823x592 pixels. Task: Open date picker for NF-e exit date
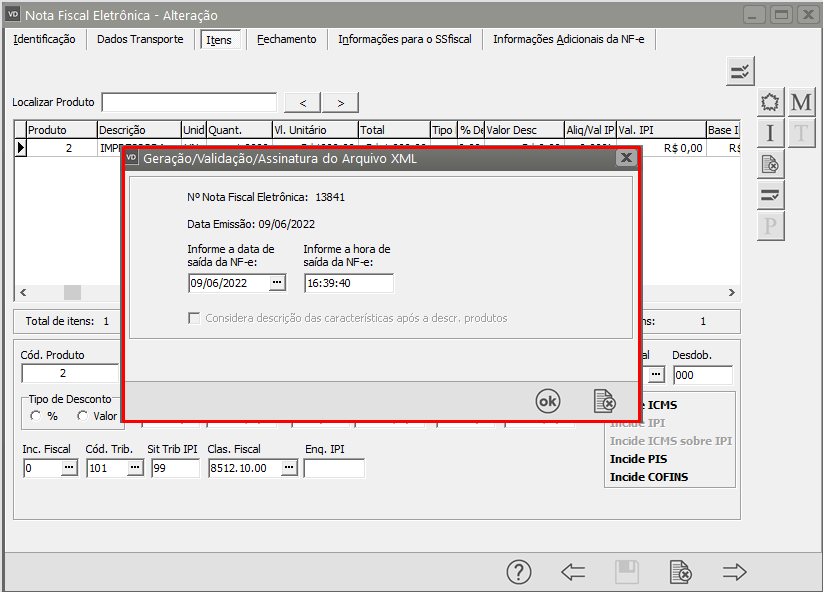[x=278, y=283]
